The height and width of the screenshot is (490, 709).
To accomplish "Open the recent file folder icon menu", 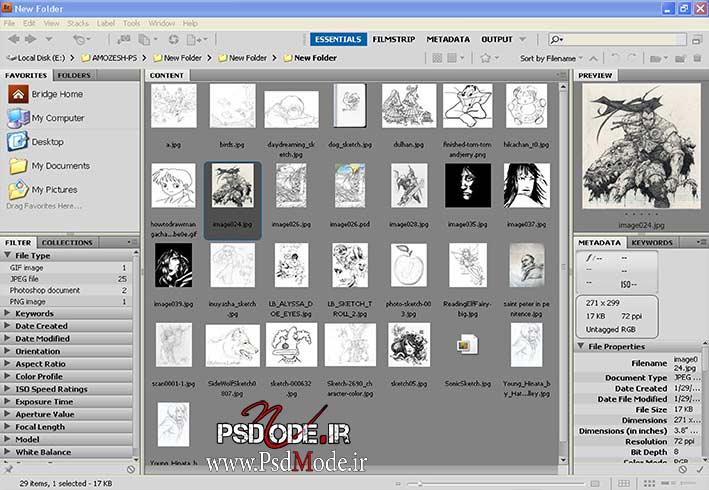I will coord(658,58).
